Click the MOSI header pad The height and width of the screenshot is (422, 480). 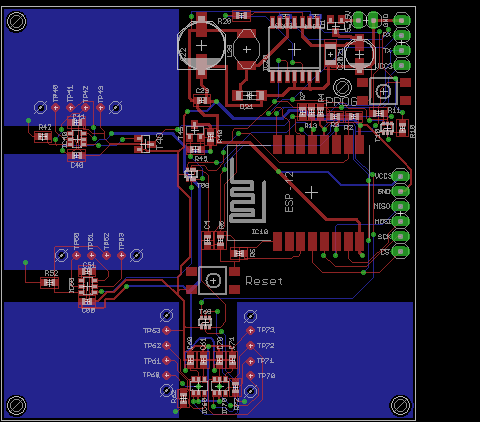401,221
